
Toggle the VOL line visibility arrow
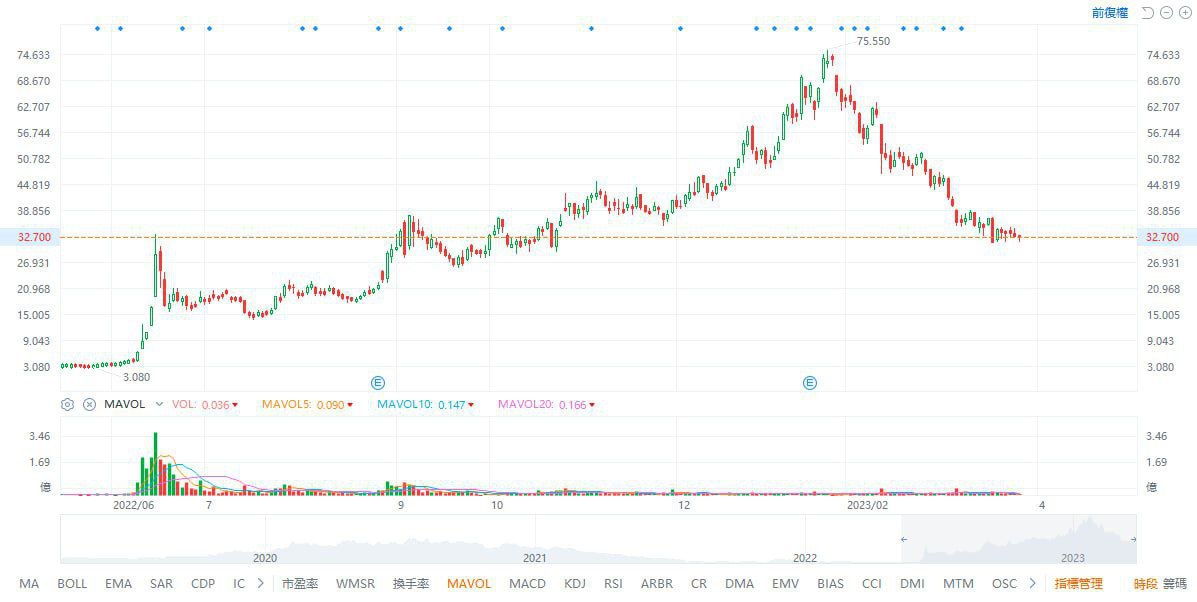(x=235, y=405)
